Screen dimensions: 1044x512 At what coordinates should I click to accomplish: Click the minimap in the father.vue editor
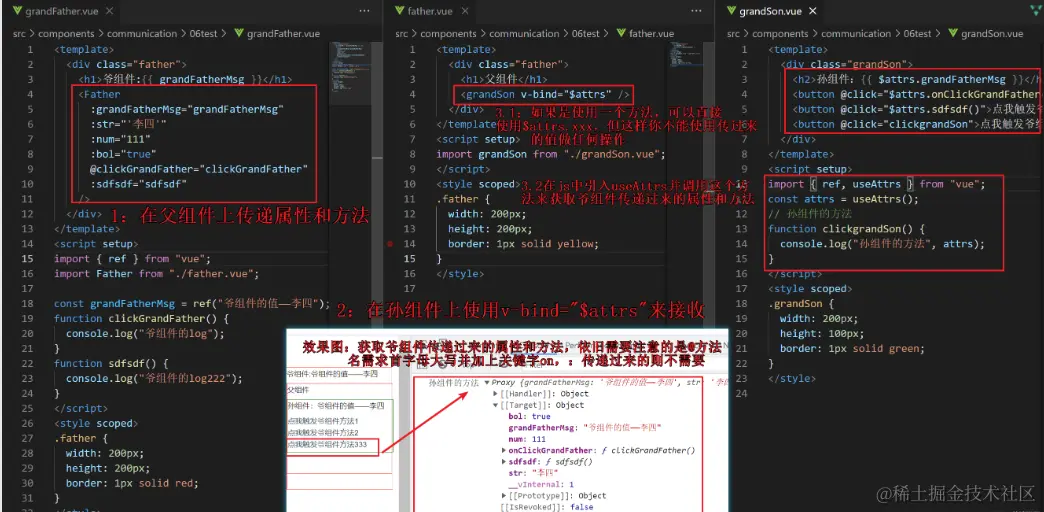685,55
